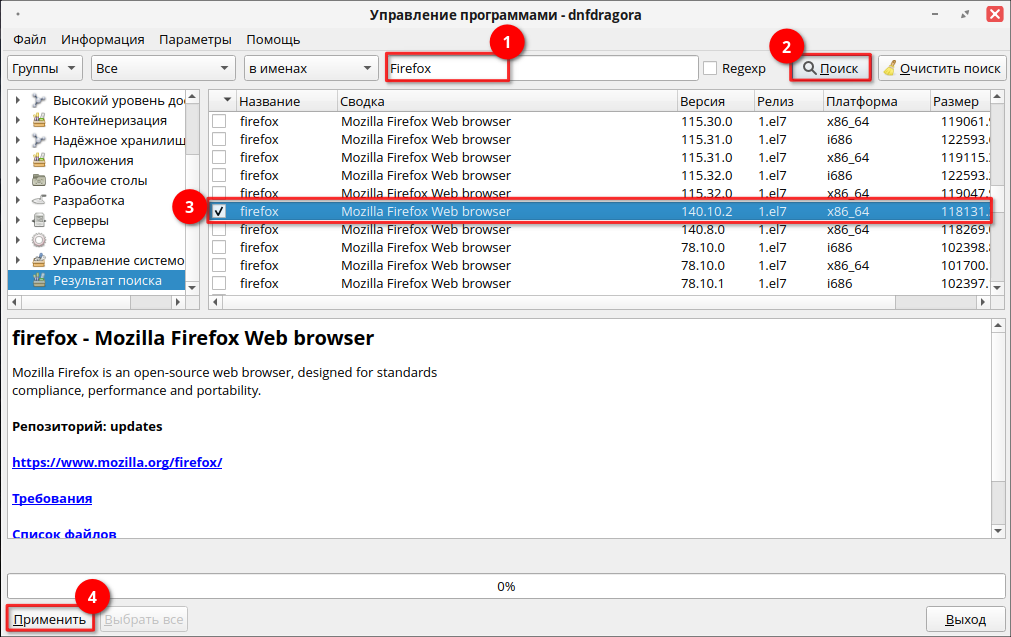The image size is (1011, 637).
Task: Click the Контейнеризация group icon
Action: click(x=39, y=121)
